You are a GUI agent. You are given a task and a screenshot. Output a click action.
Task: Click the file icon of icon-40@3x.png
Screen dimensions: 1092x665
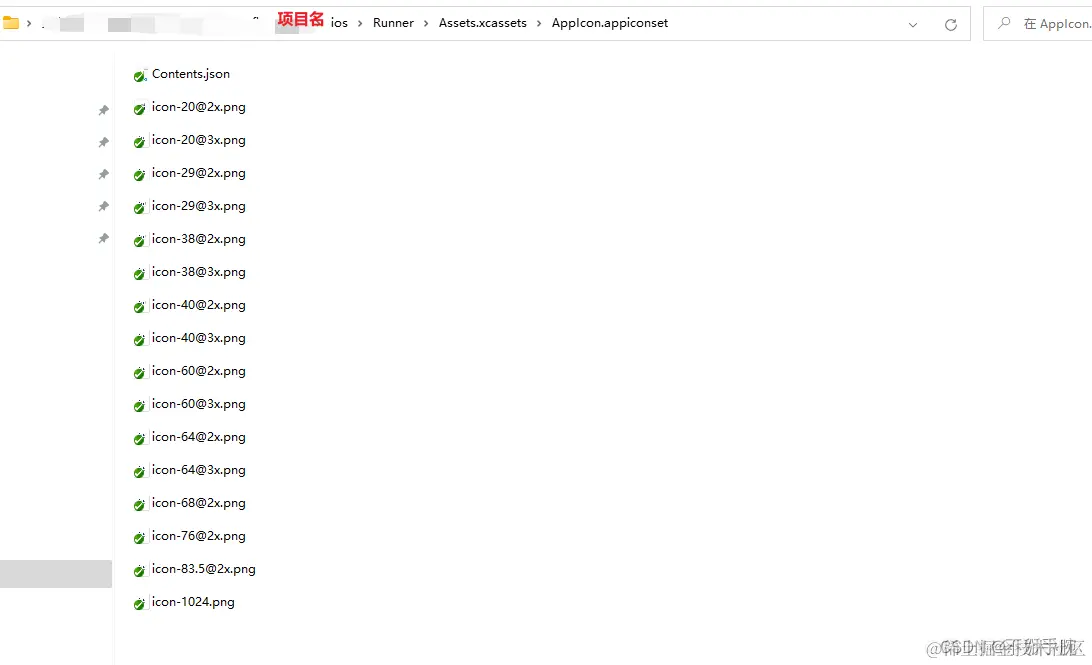(x=140, y=339)
